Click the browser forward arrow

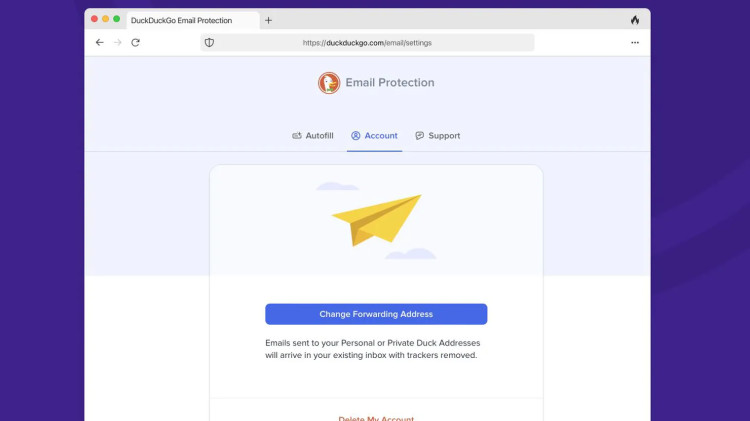point(118,43)
